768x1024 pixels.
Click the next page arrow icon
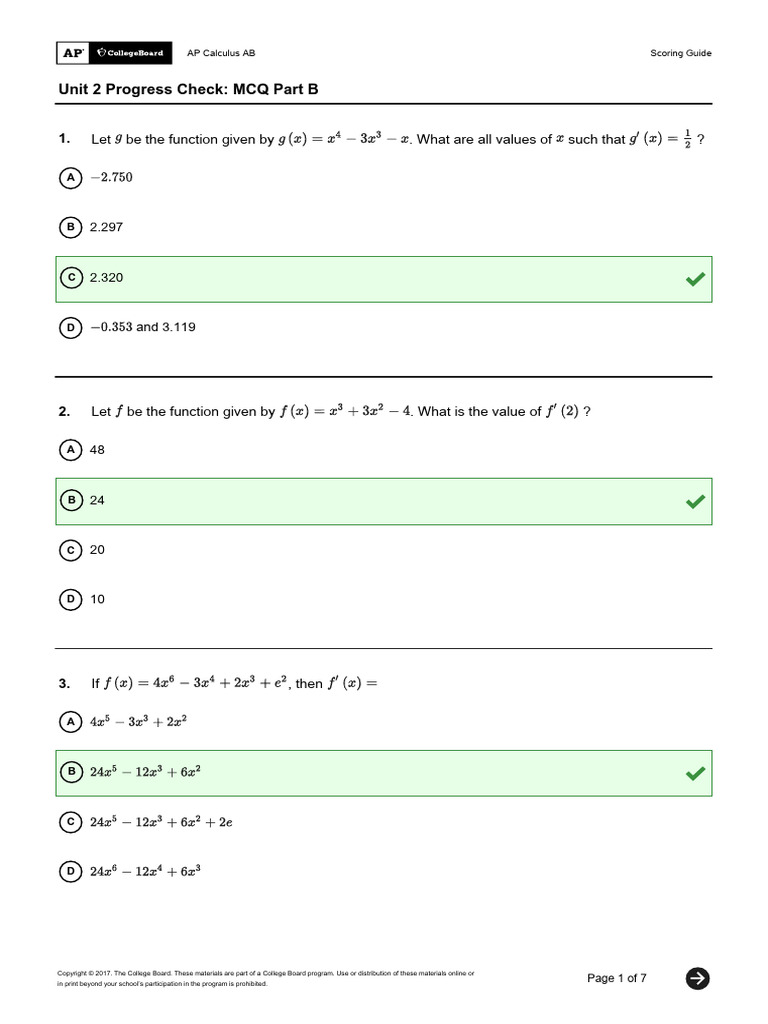(x=697, y=978)
